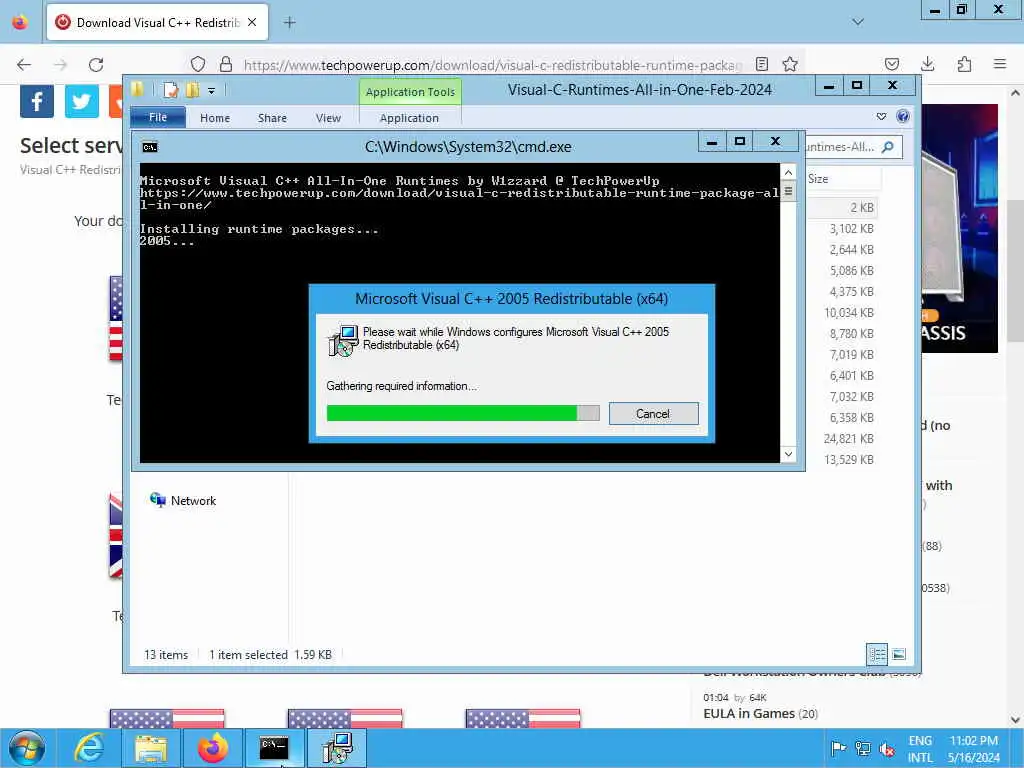Sort by the Size column header
Viewport: 1024px width, 768px height.
(x=842, y=179)
